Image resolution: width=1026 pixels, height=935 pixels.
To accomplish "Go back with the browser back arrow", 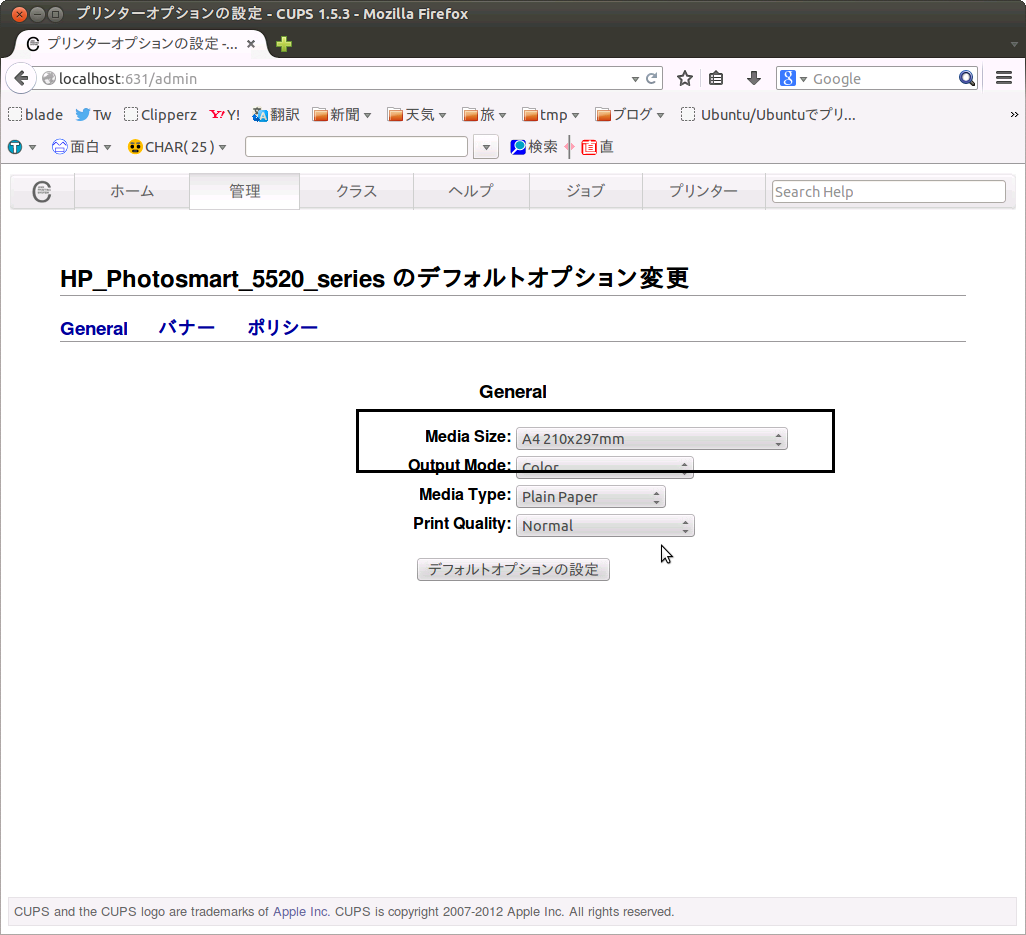I will coord(21,79).
